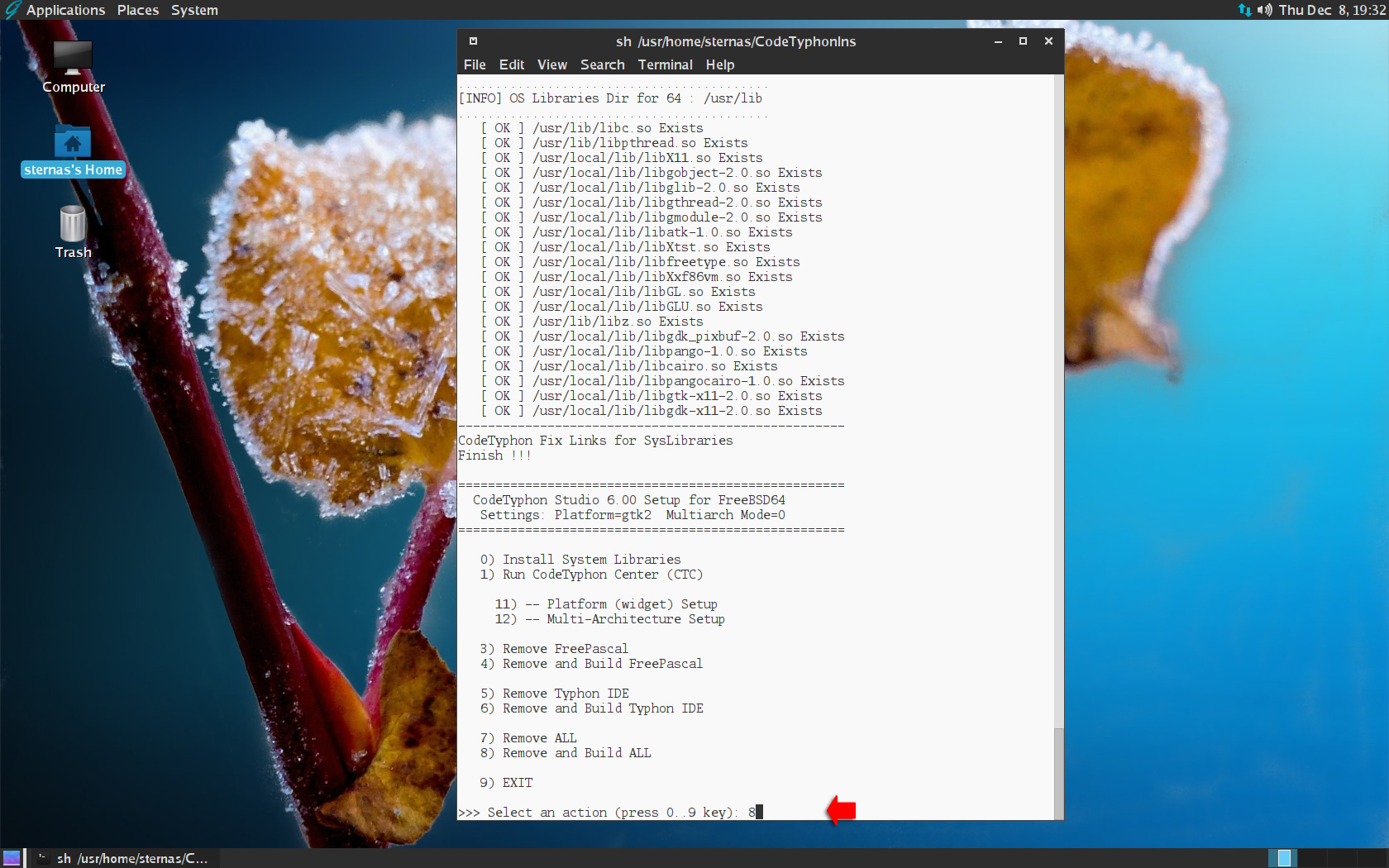The image size is (1389, 868).
Task: Open the terminal Edit menu
Action: [512, 64]
